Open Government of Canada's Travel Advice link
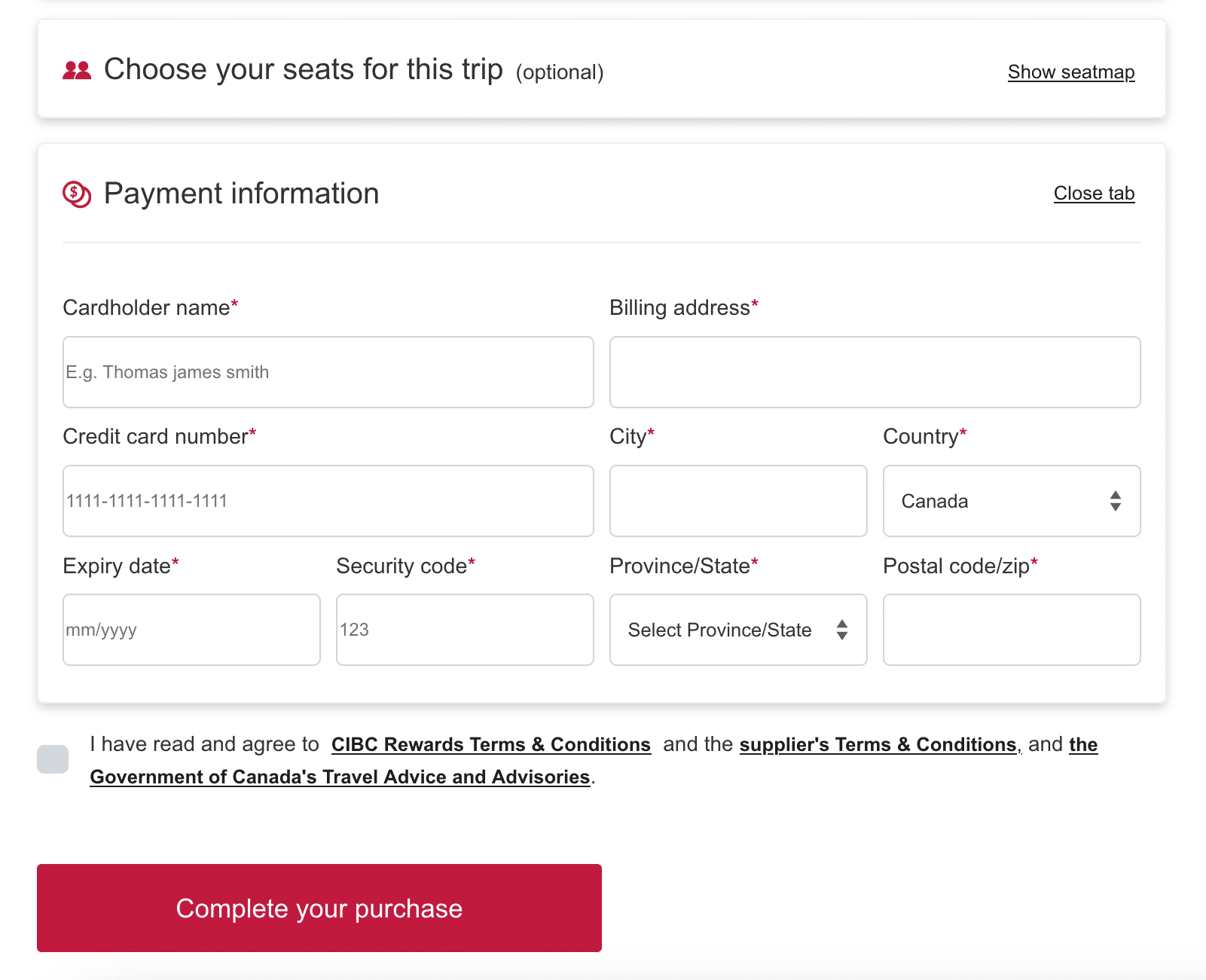 pos(340,777)
